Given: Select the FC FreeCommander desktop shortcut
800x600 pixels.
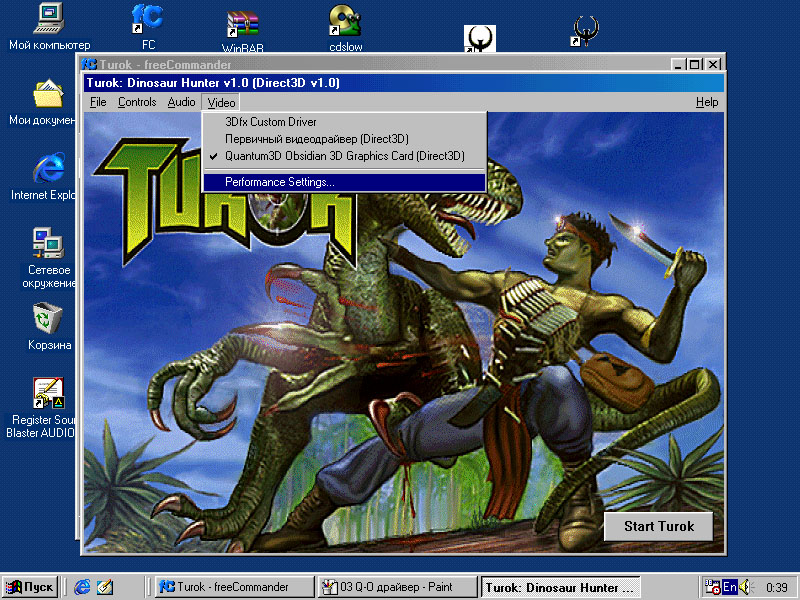Looking at the screenshot, I should click(148, 27).
